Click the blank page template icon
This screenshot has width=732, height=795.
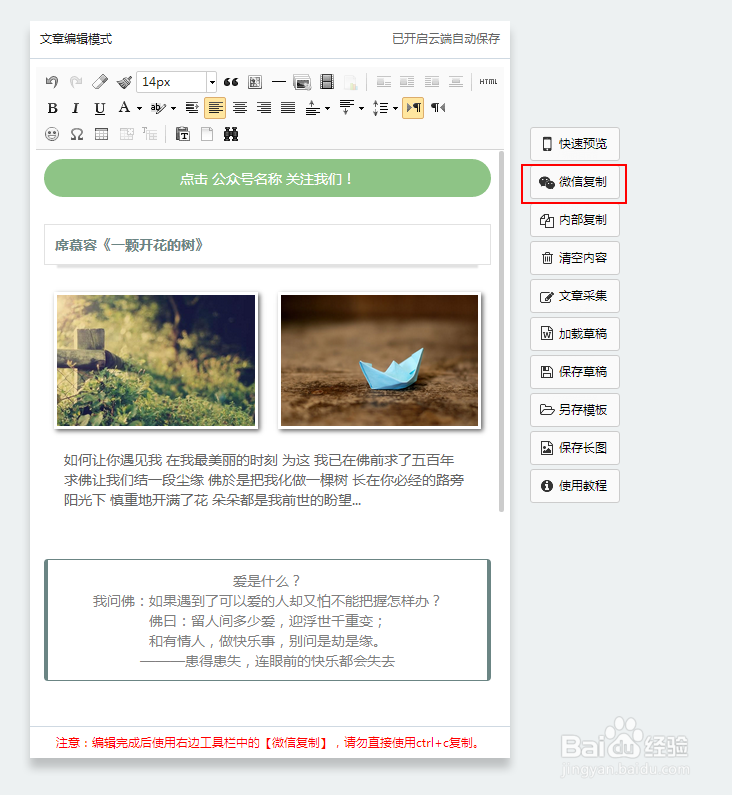click(x=207, y=134)
